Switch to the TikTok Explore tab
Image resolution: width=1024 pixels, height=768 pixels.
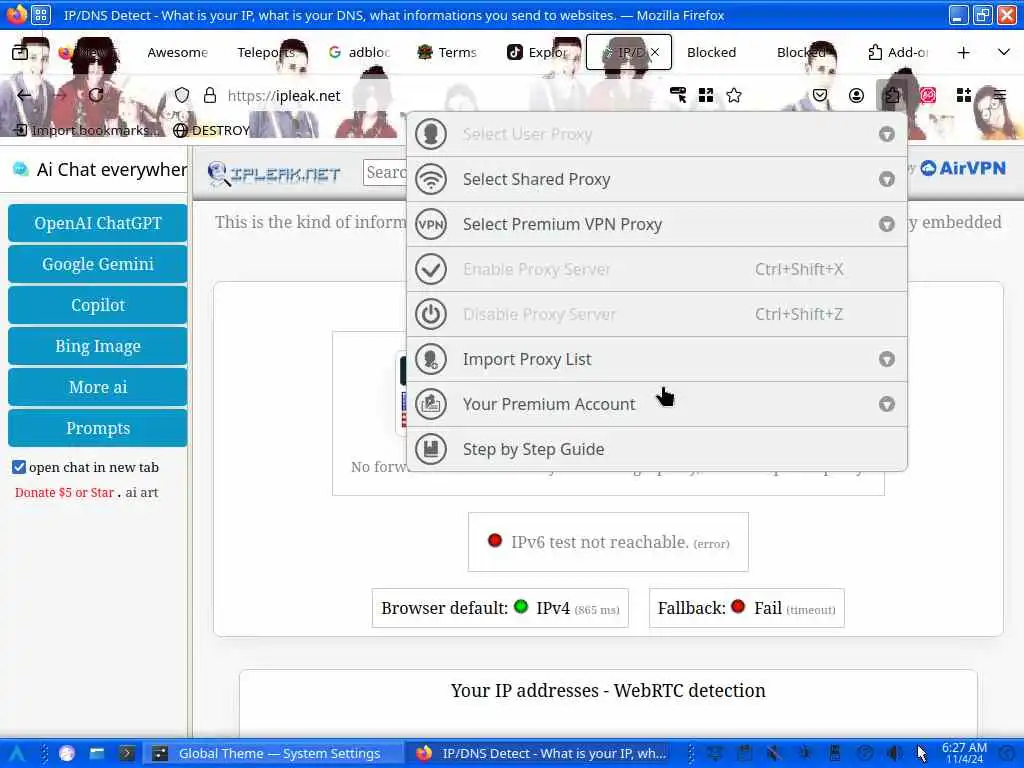(539, 52)
